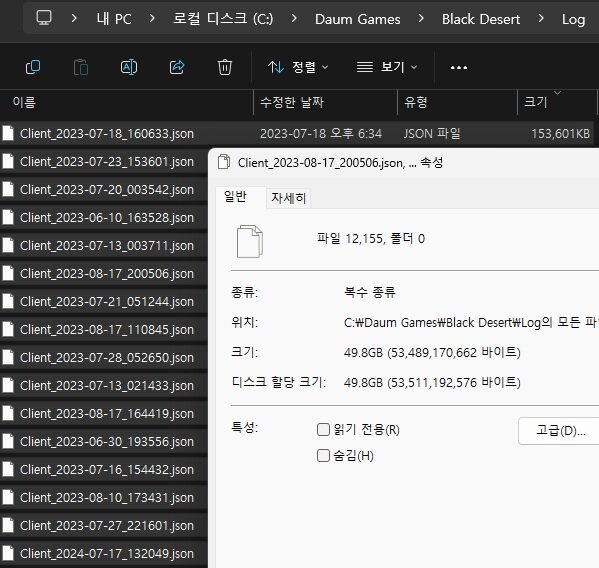Expand chevron after Black Desert breadcrumb
Screen dimensions: 599x568
[x=541, y=18]
